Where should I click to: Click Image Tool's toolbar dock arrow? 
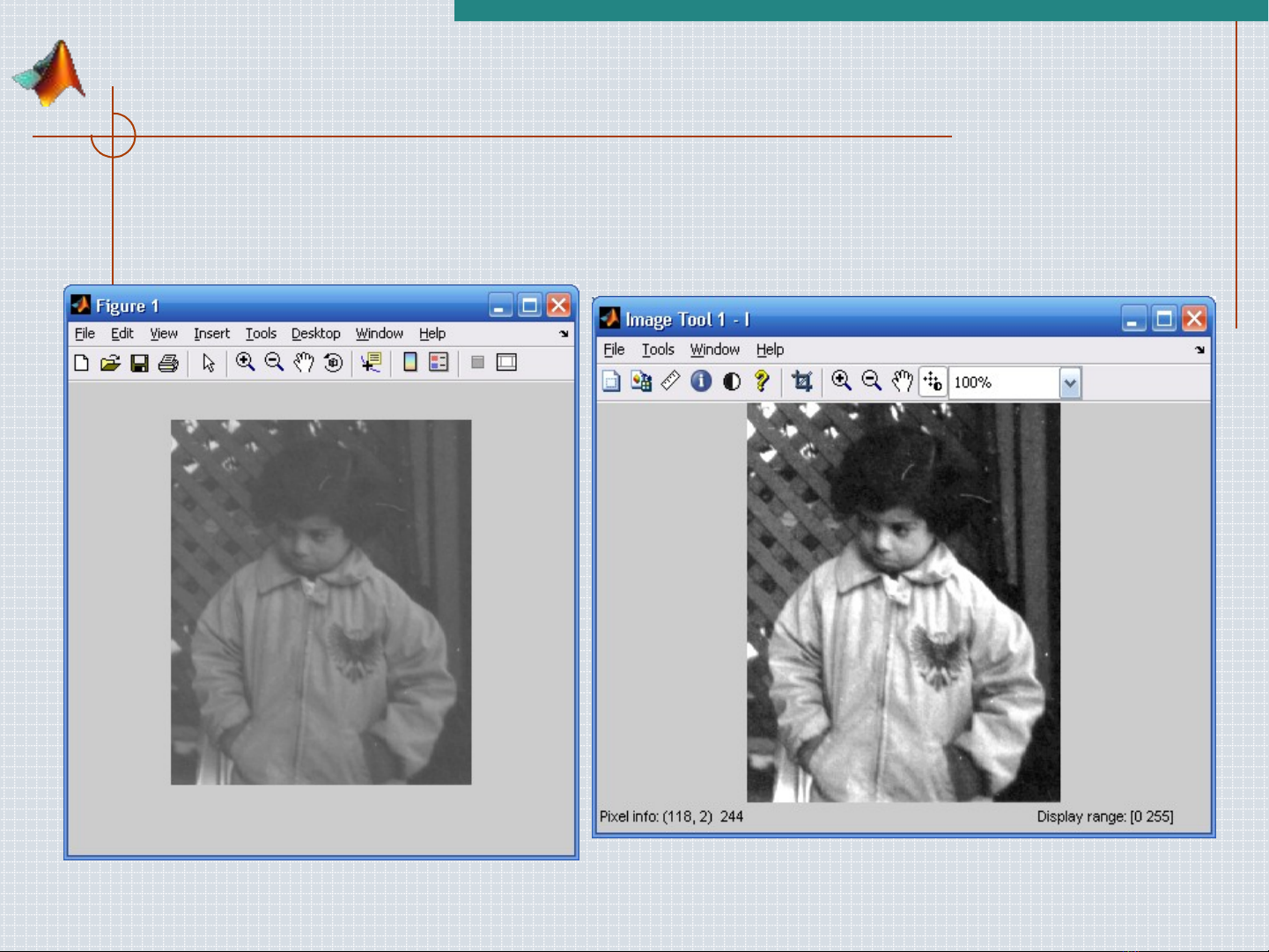click(1199, 351)
